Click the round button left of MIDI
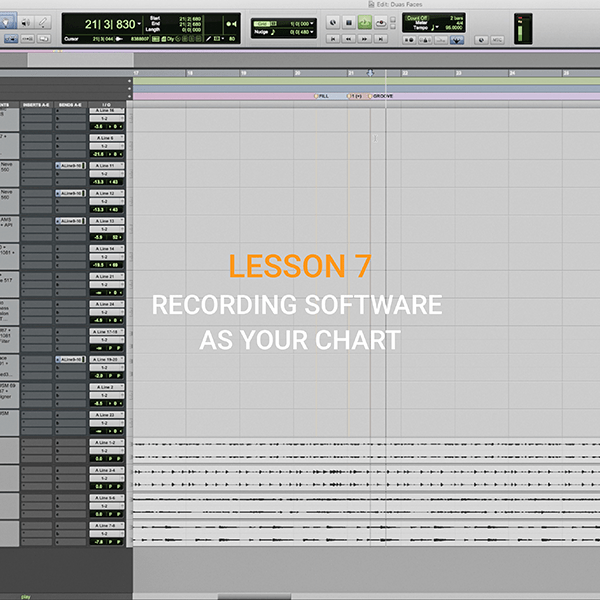The height and width of the screenshot is (600, 600). pos(481,40)
